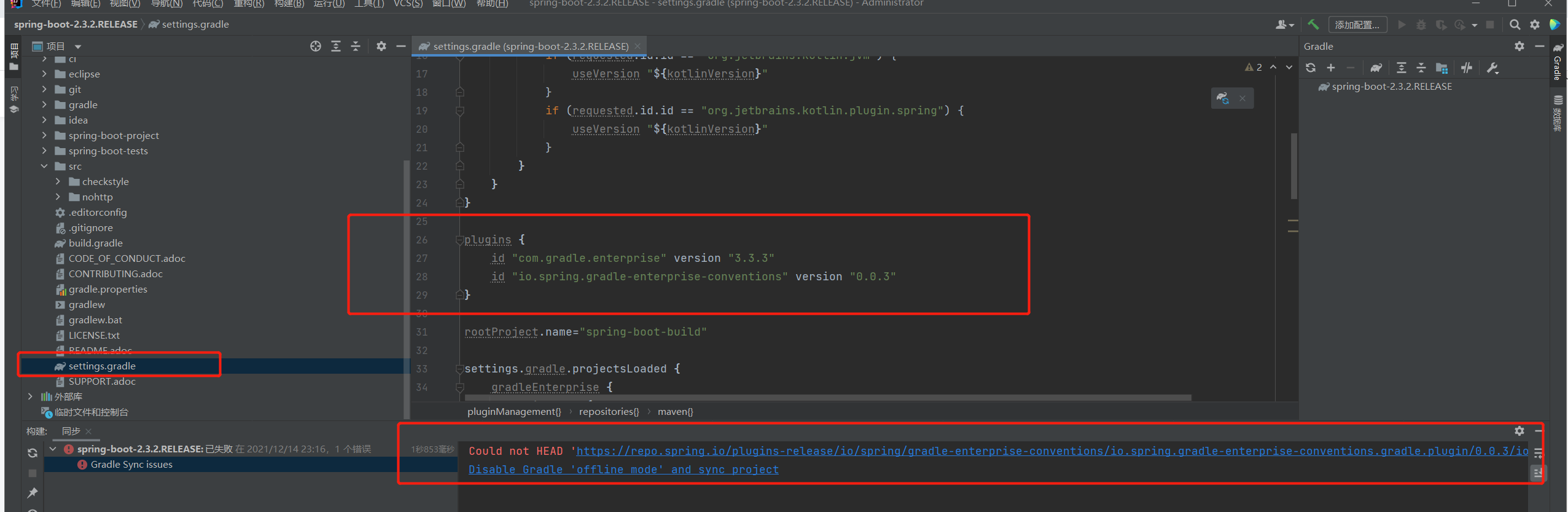Toggle Pin Tab in the Build panel
This screenshot has height=512, width=1568.
coord(33,493)
